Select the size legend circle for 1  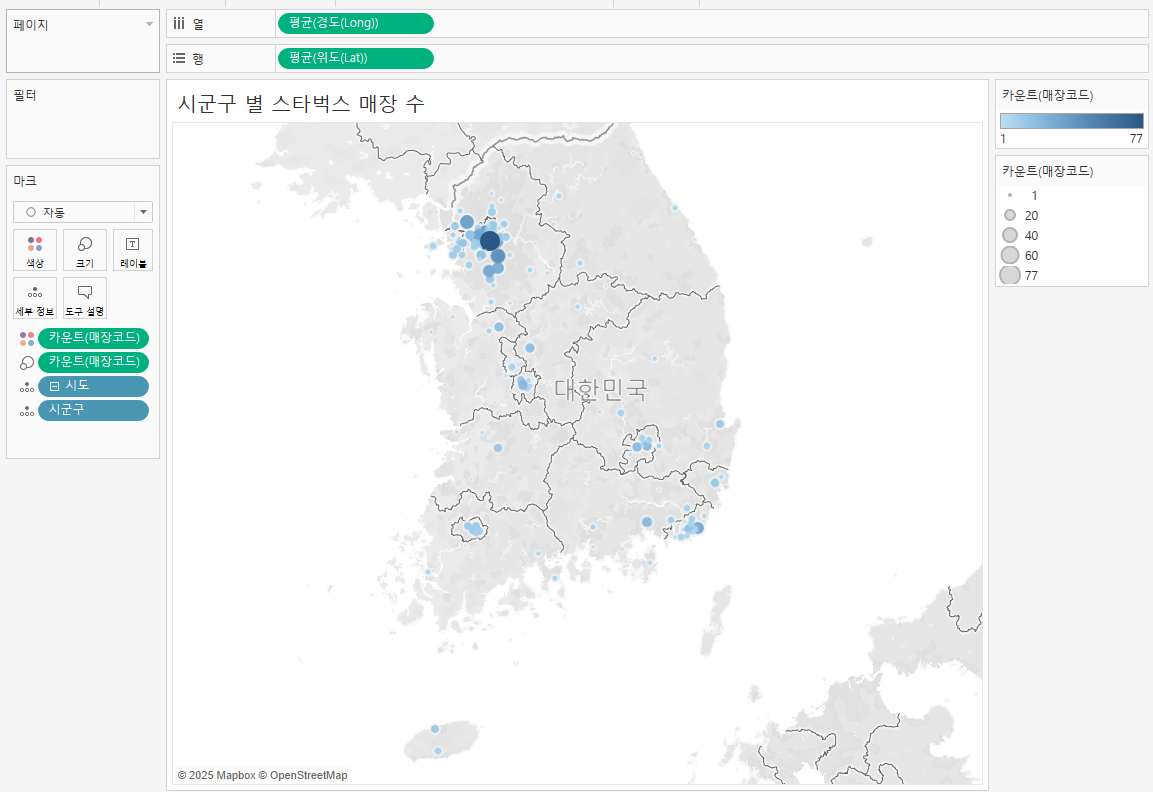tap(1010, 196)
